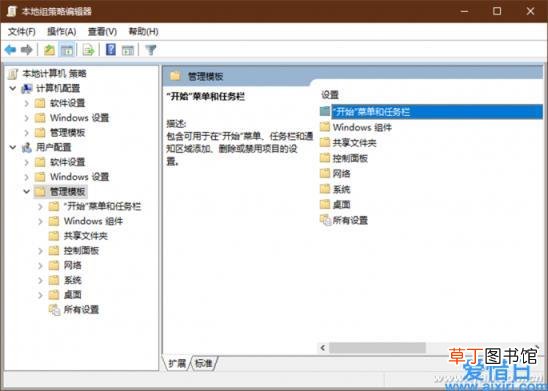
Task: Click the Back arrow toolbar icon
Action: coord(10,50)
